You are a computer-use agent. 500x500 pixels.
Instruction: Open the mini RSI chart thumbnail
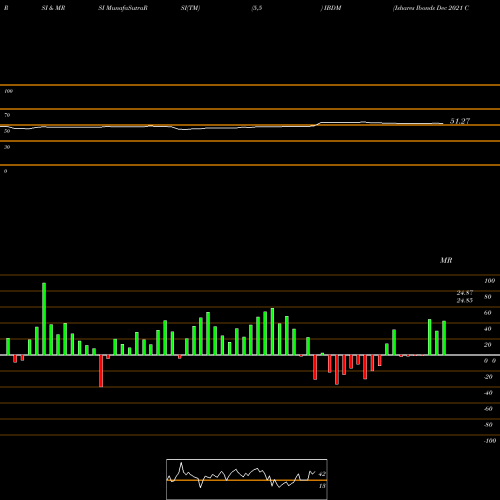click(247, 479)
